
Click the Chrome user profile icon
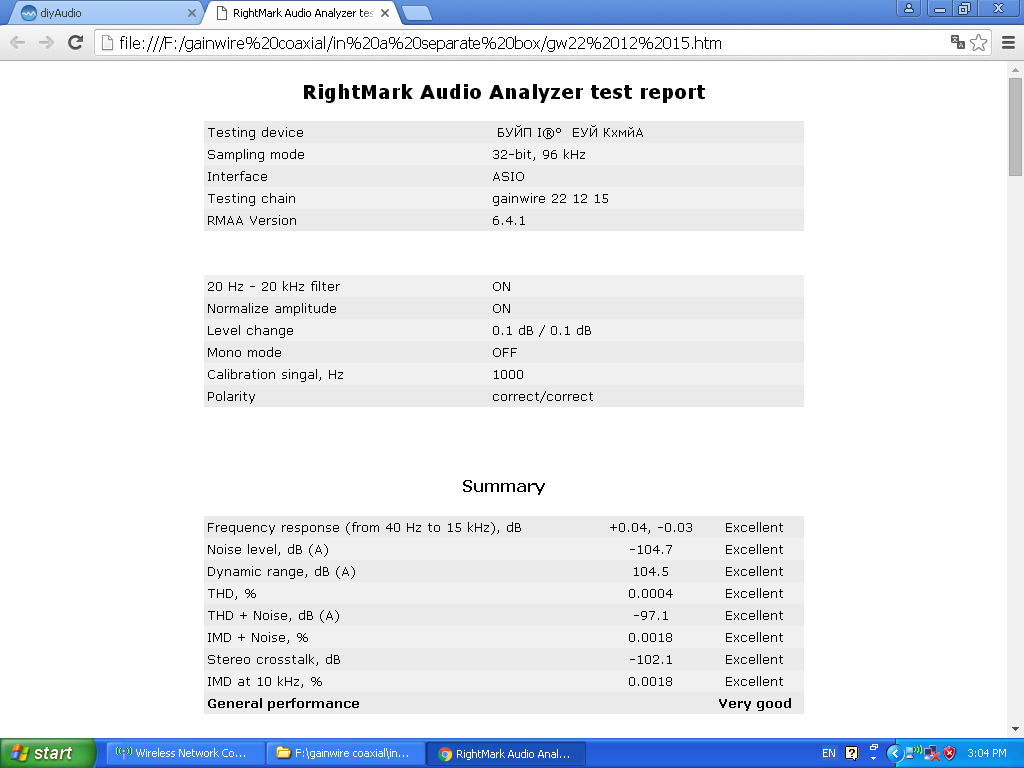point(908,8)
